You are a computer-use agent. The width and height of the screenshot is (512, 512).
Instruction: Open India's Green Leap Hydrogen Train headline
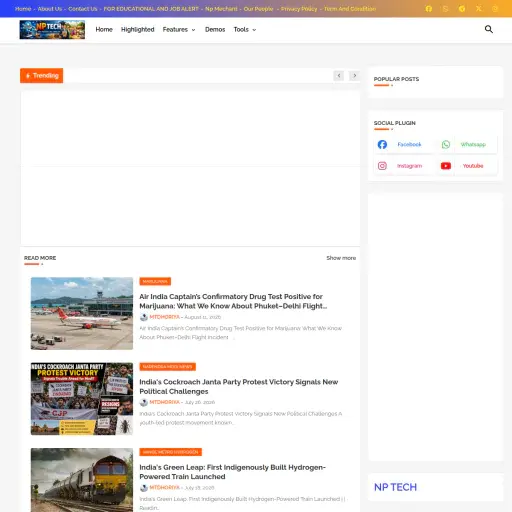(x=232, y=472)
